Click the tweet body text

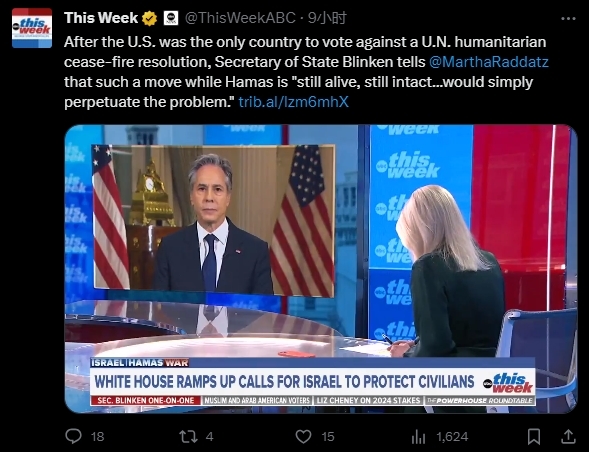point(306,72)
